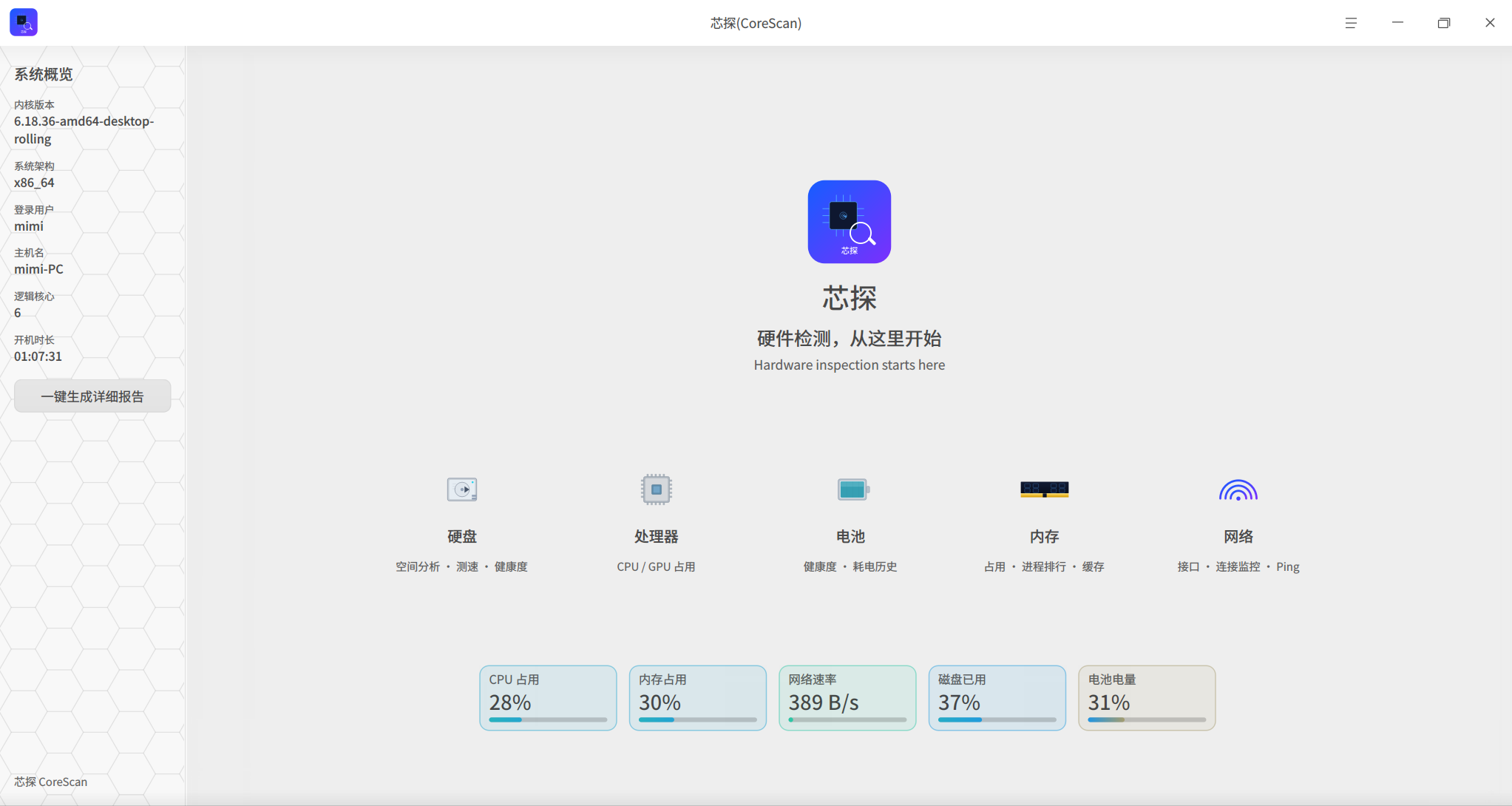This screenshot has height=806, width=1512.
Task: Click the 电池电量 31% status card
Action: click(1147, 697)
